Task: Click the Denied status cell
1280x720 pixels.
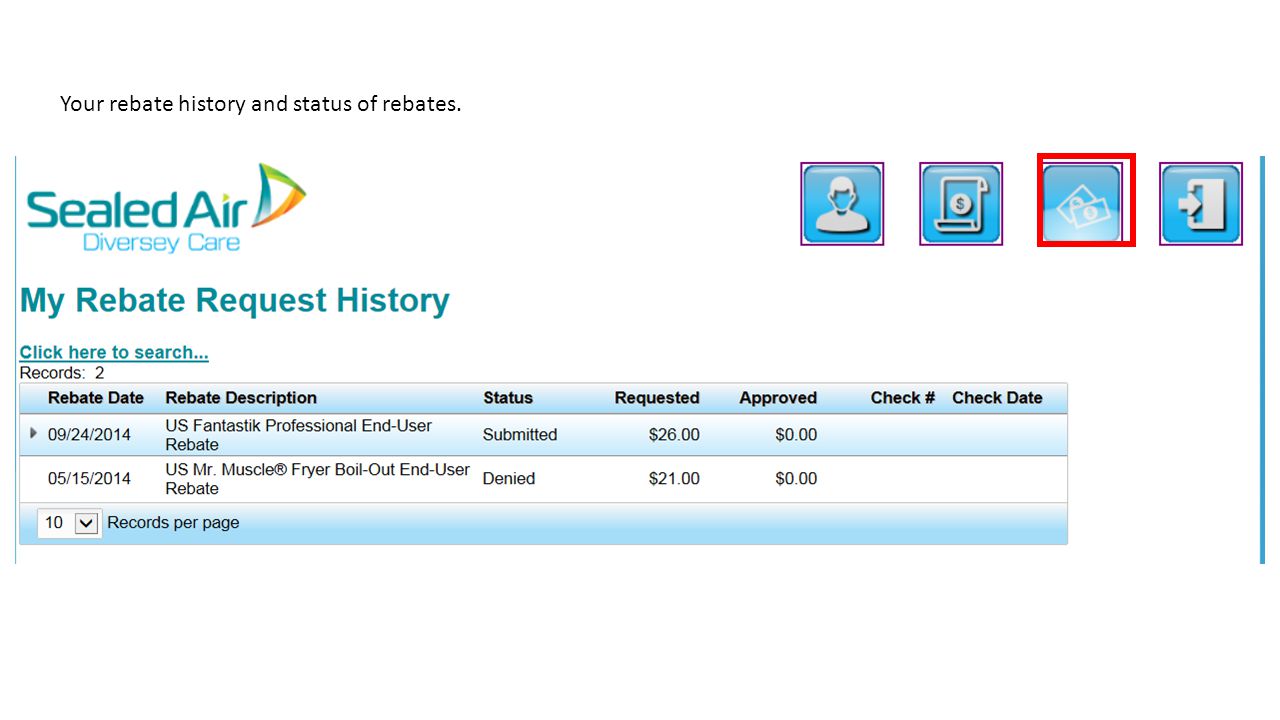Action: tap(509, 479)
